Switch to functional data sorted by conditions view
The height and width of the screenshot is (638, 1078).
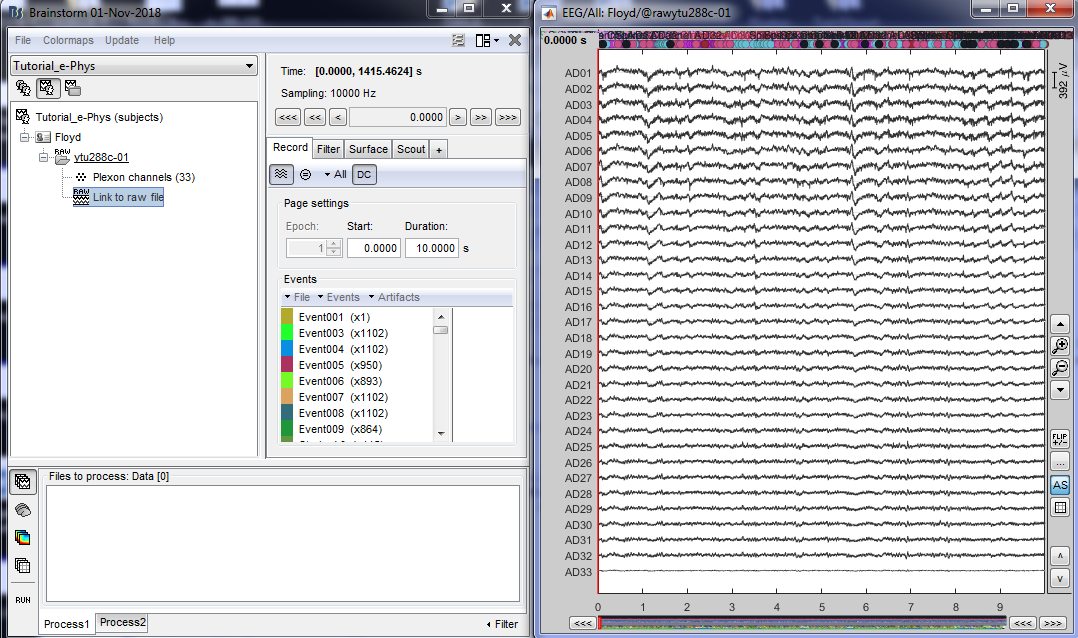(73, 88)
